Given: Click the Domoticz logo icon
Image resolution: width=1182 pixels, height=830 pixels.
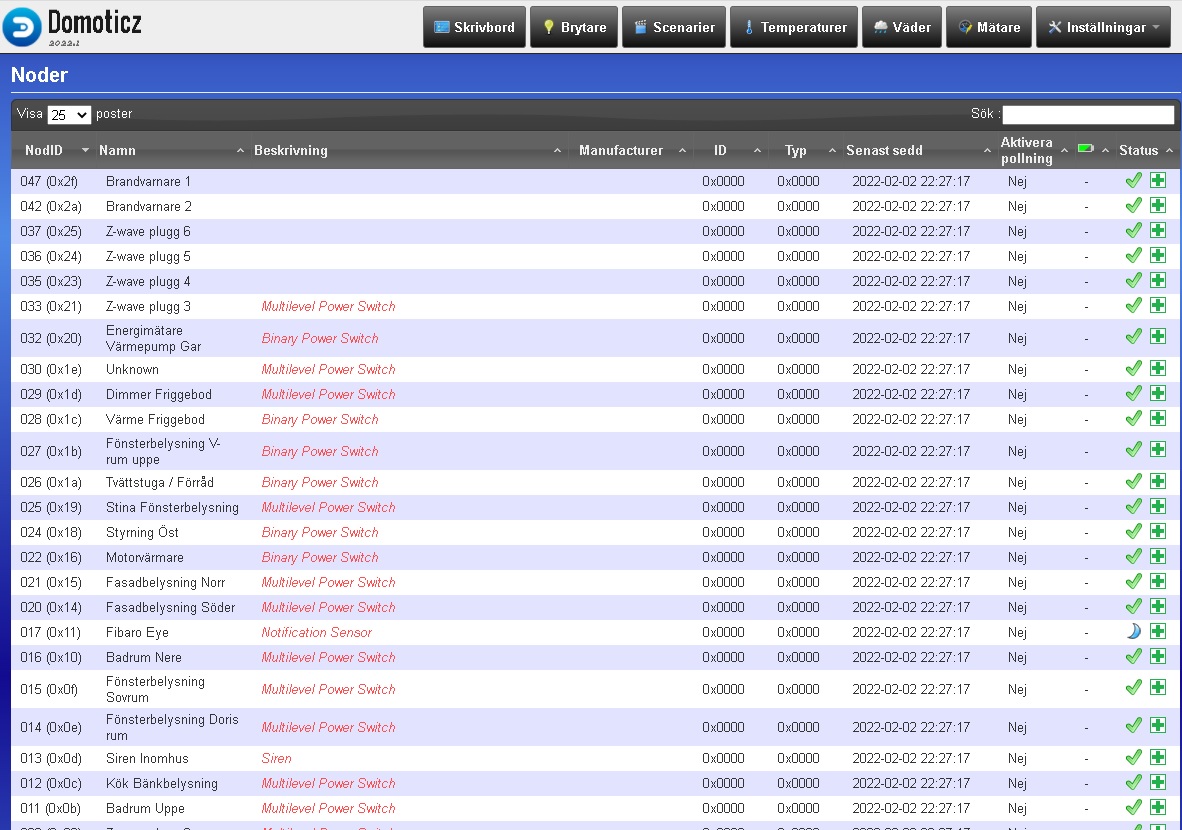Looking at the screenshot, I should 22,27.
